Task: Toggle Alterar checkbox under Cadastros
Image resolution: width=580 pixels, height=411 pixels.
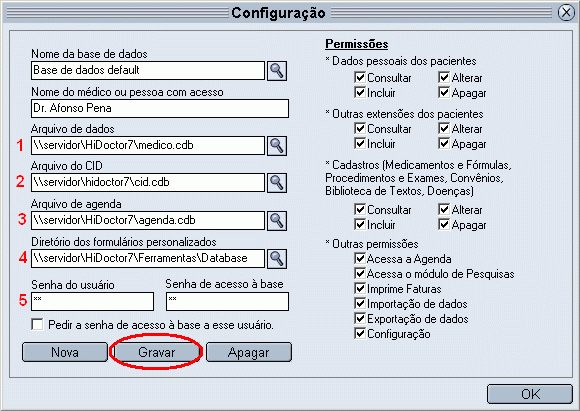Action: (x=444, y=210)
